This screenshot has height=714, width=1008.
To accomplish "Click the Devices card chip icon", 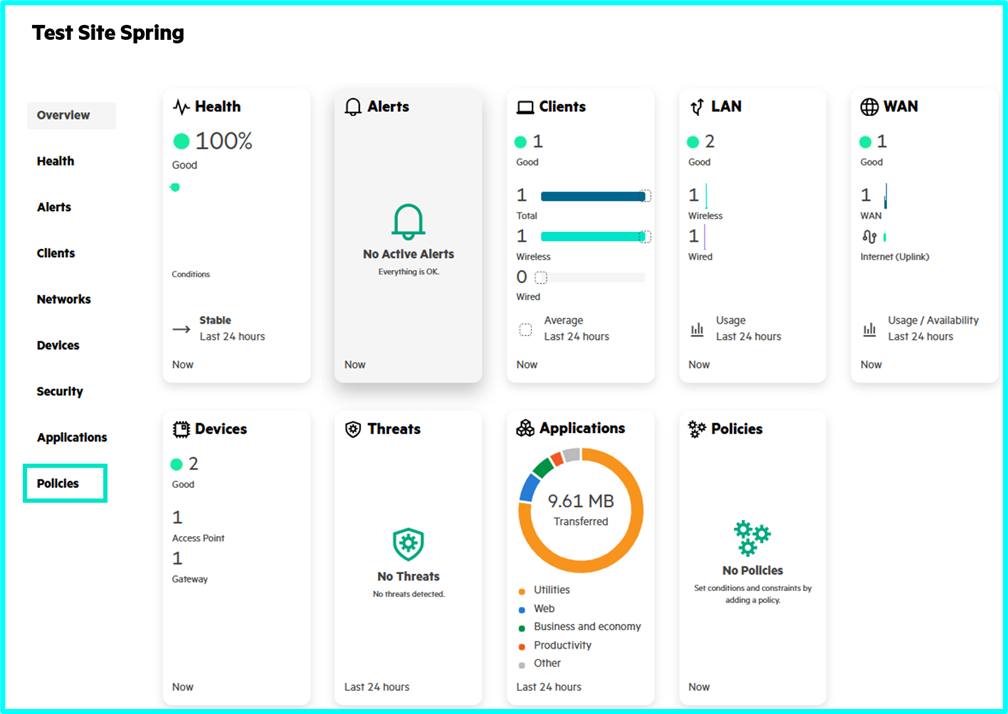I will pyautogui.click(x=181, y=429).
